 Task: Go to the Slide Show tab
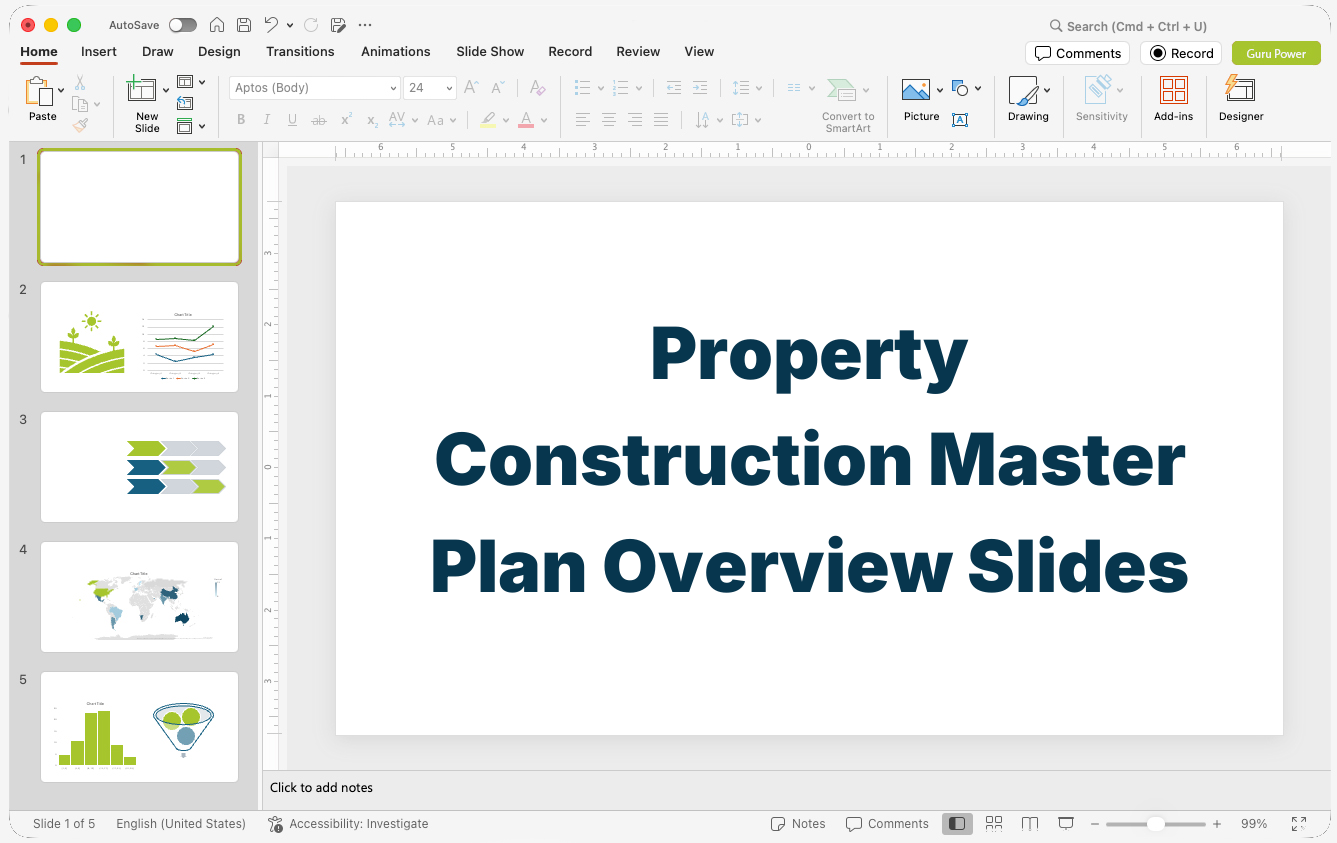(x=490, y=52)
